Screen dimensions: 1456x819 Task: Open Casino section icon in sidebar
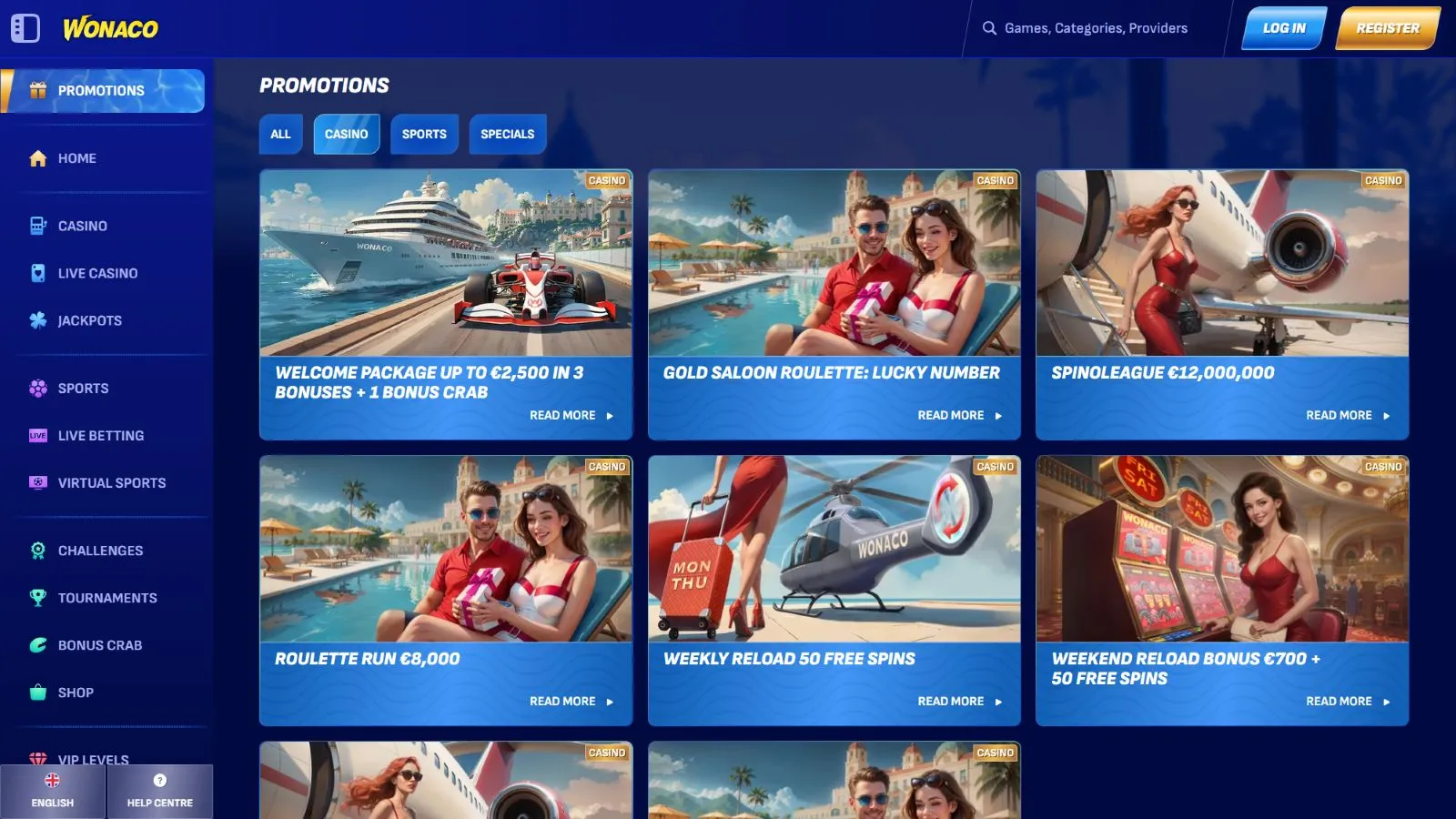(x=38, y=226)
